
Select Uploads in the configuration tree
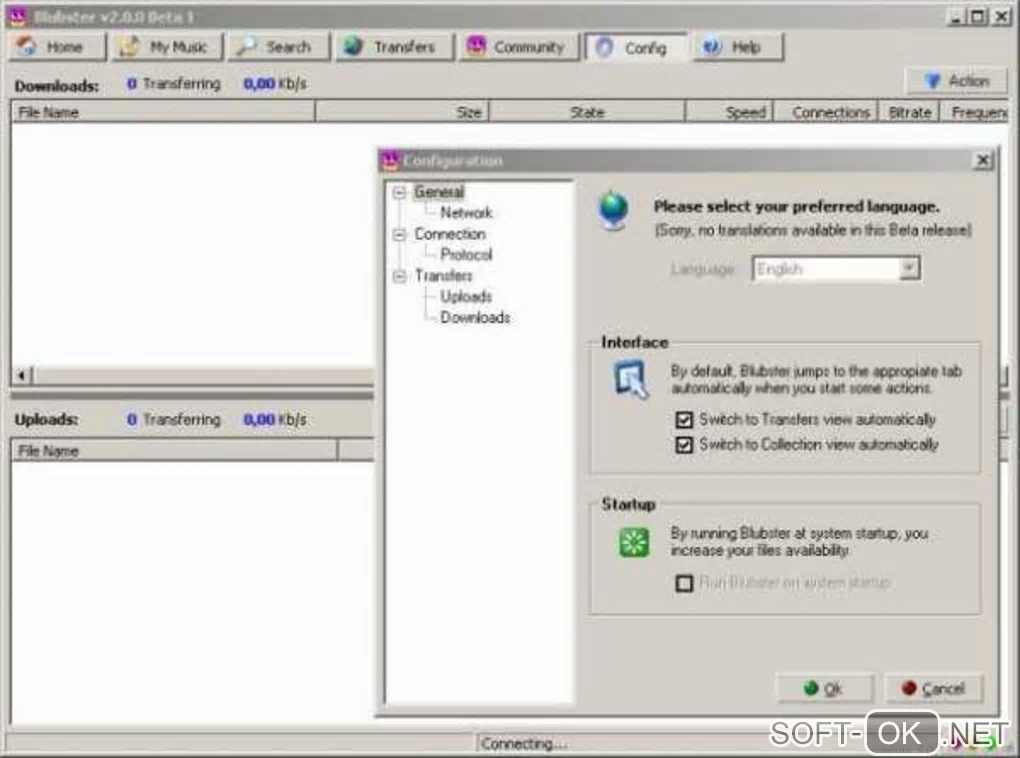tap(466, 296)
